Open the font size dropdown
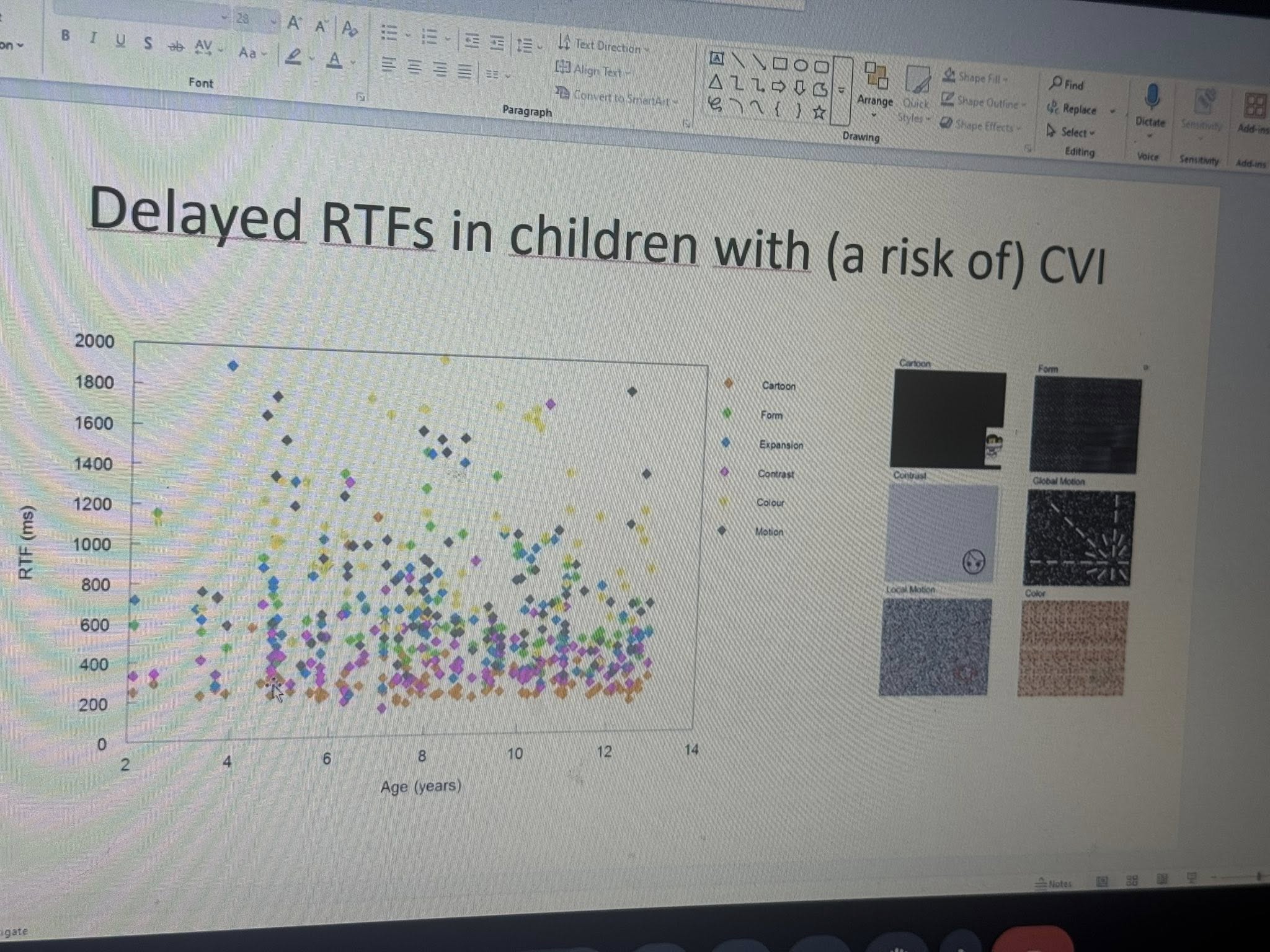 [x=273, y=21]
